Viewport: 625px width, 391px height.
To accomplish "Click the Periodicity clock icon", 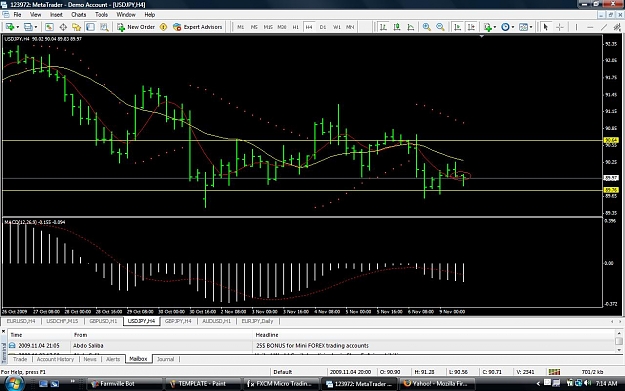I will (505, 27).
